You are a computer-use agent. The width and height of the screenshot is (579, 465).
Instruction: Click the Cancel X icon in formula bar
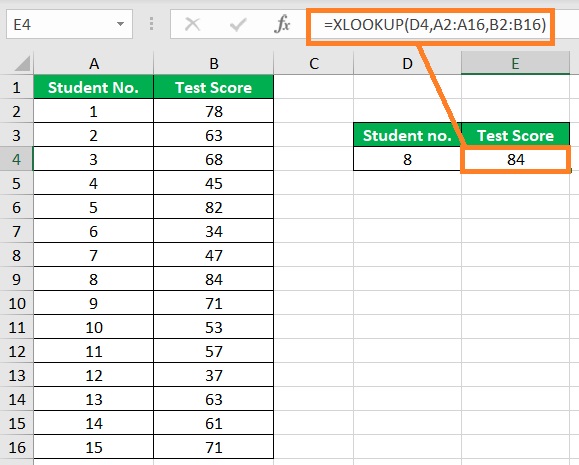click(192, 25)
